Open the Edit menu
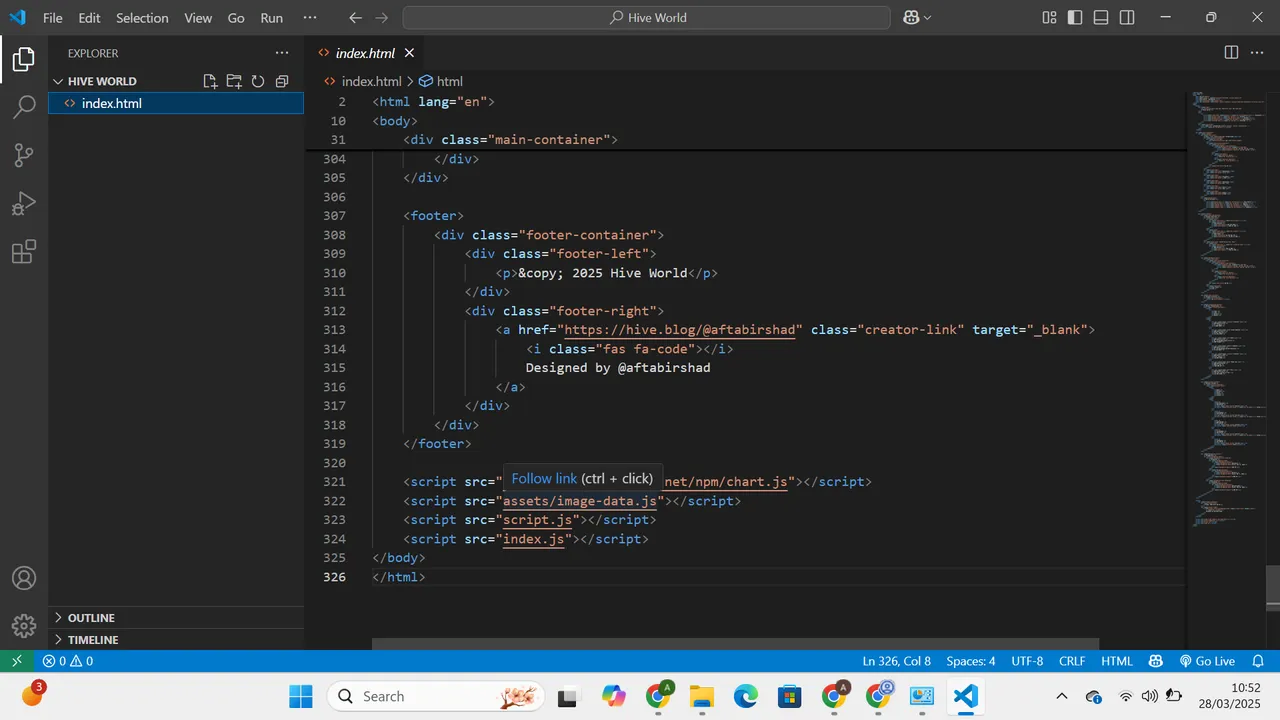Screen dimensions: 1280x720 [x=89, y=17]
